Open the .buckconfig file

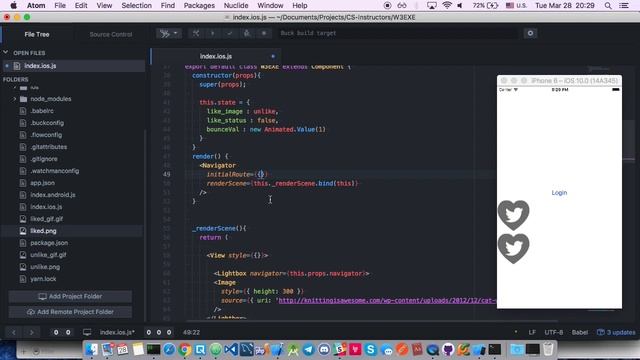[47, 123]
